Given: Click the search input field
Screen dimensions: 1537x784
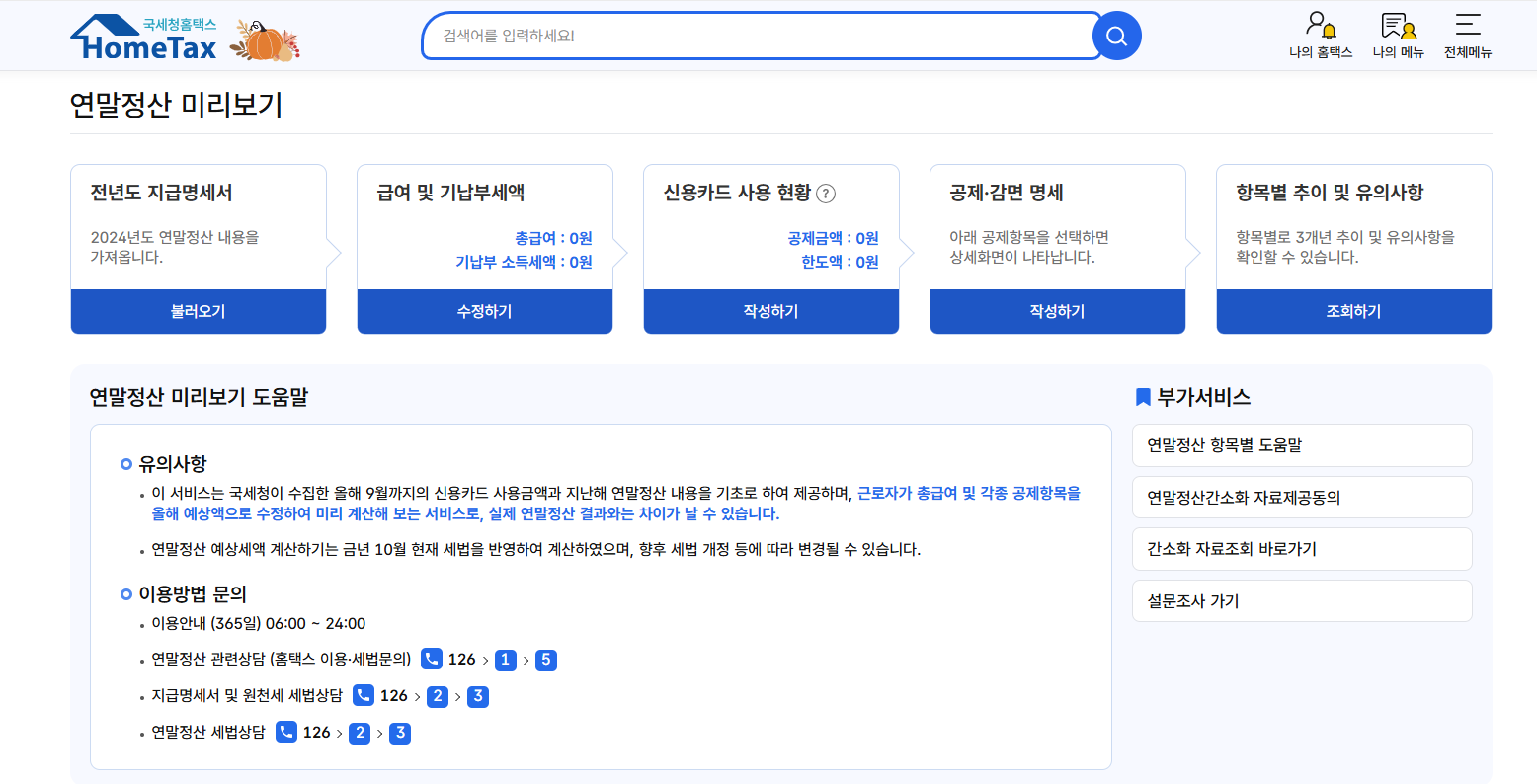Looking at the screenshot, I should [x=761, y=36].
